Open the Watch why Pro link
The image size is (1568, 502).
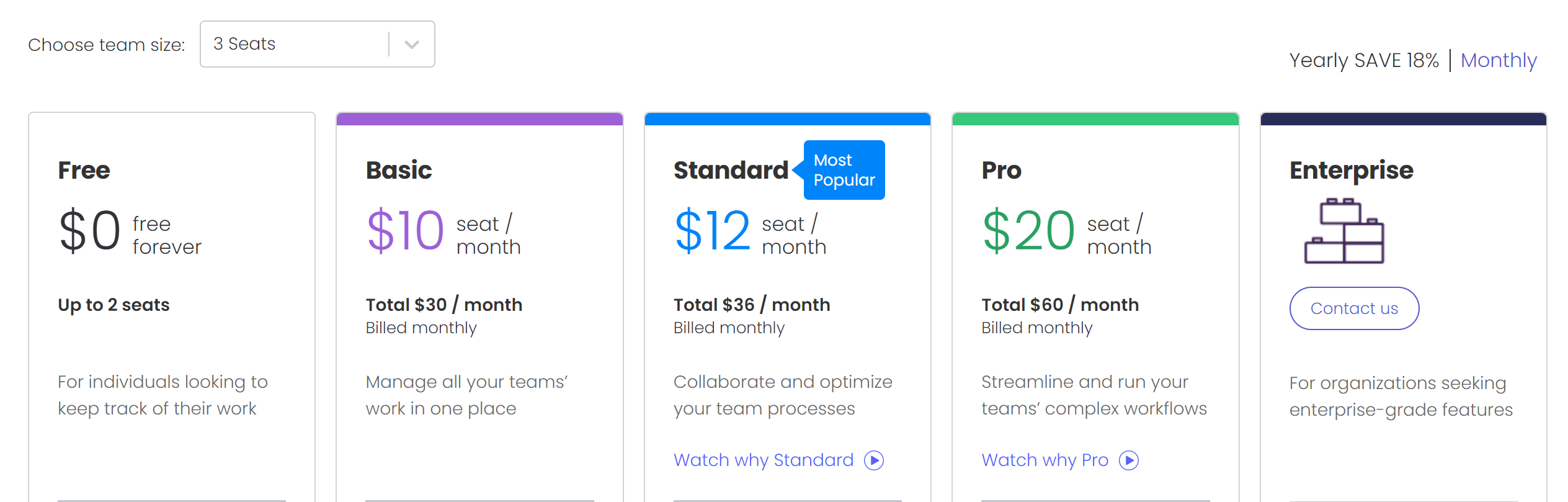coord(1045,460)
